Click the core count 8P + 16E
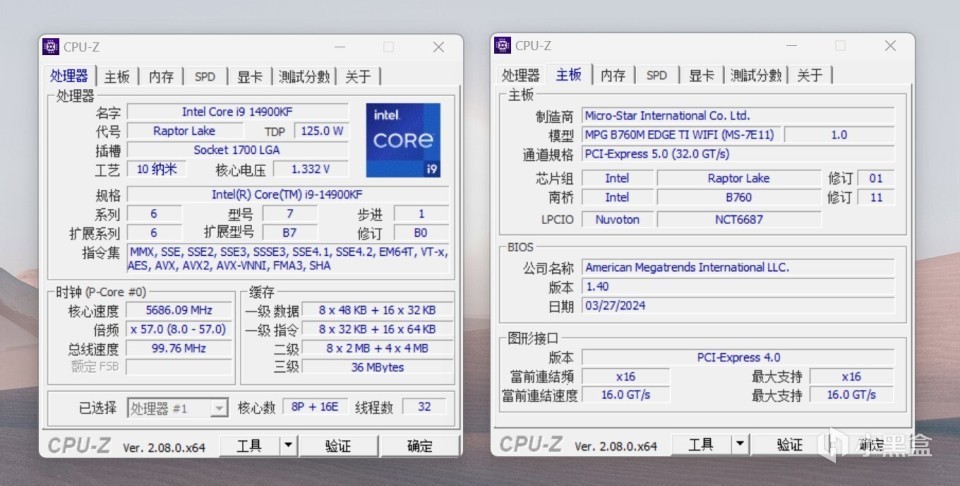This screenshot has width=960, height=486. point(315,407)
